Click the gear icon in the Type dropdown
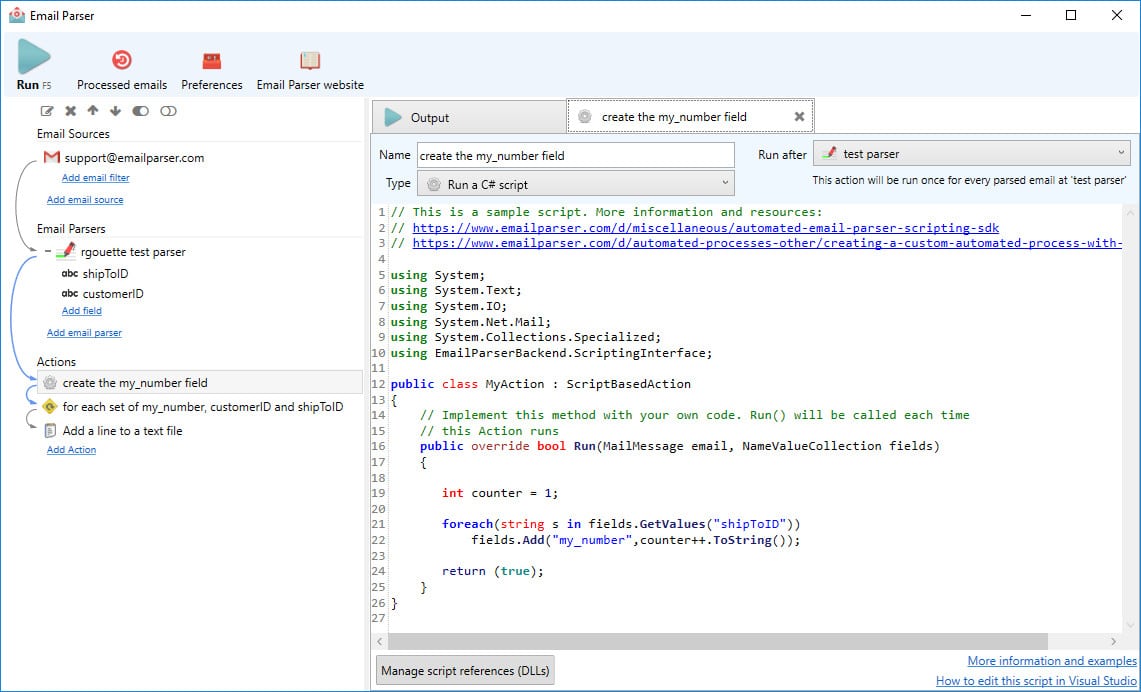1141x692 pixels. 434,184
